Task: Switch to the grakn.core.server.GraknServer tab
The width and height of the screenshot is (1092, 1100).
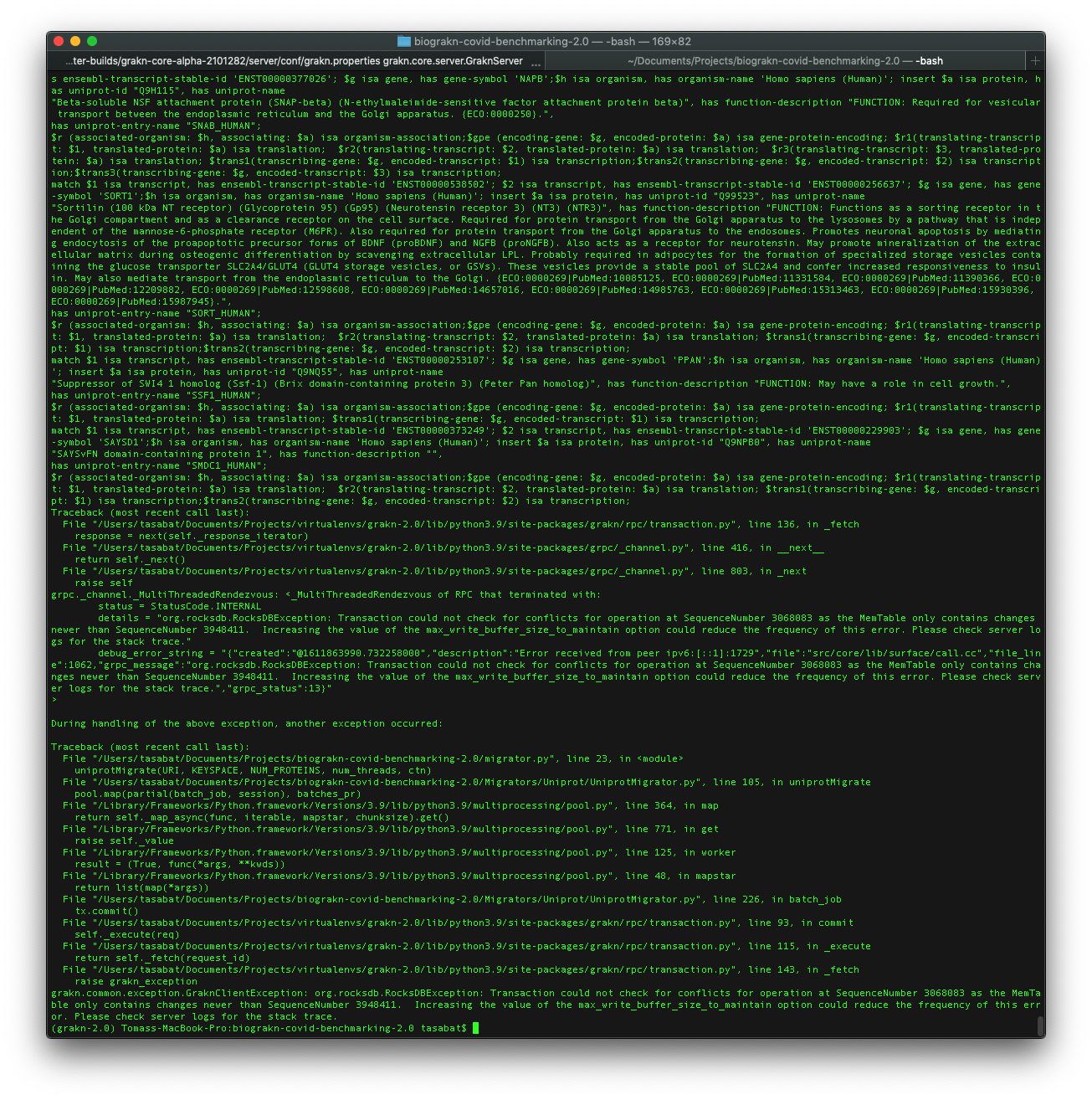Action: (297, 60)
